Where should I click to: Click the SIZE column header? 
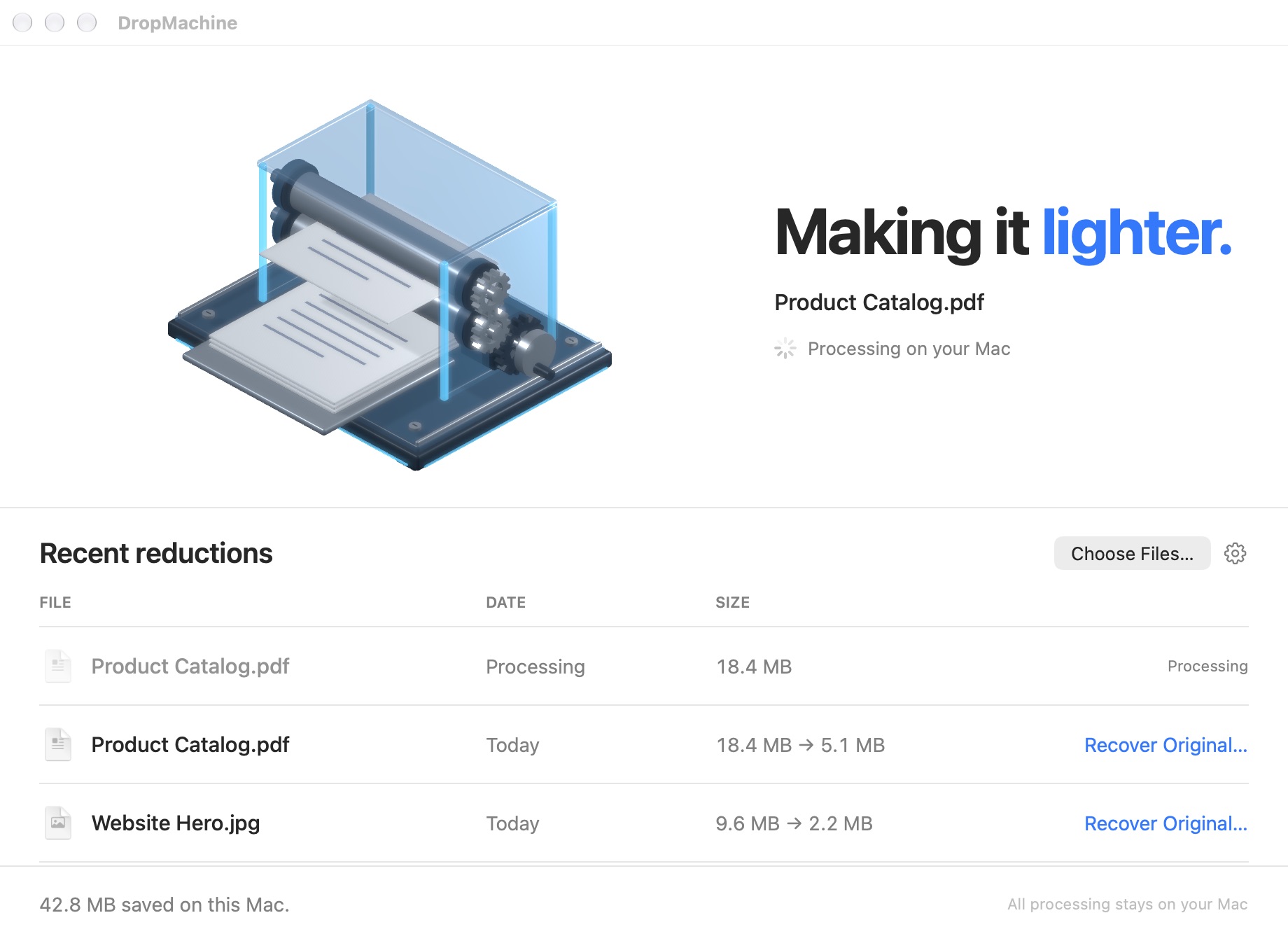click(x=732, y=602)
